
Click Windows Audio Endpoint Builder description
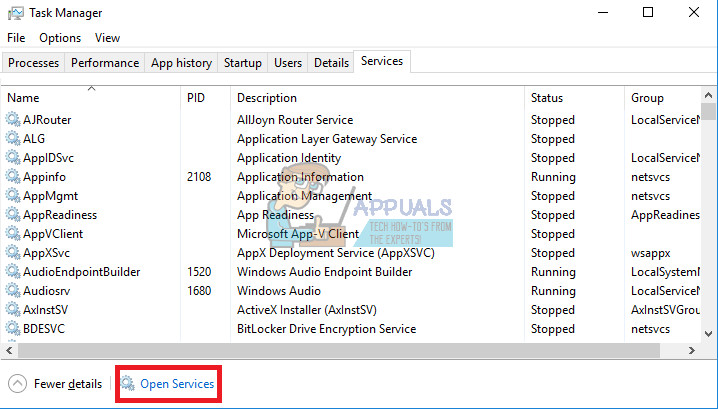pyautogui.click(x=325, y=272)
